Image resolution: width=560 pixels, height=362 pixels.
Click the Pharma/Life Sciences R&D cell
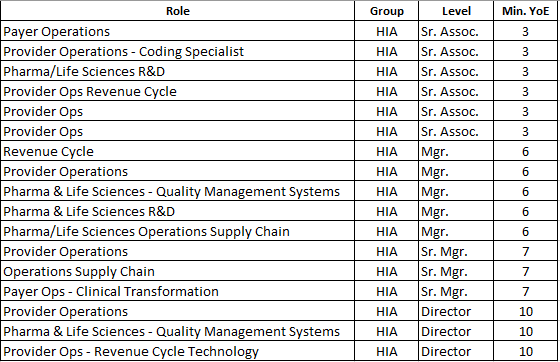coord(178,71)
